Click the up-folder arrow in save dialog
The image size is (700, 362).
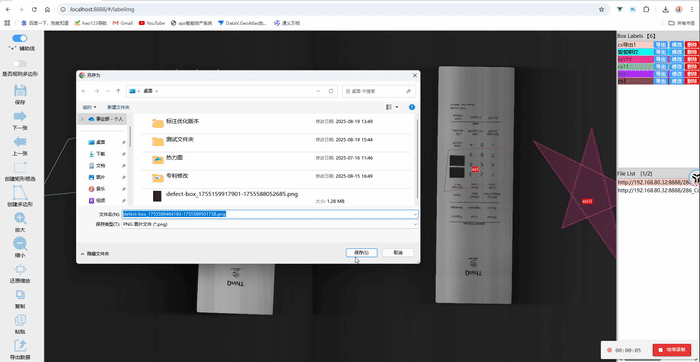118,91
